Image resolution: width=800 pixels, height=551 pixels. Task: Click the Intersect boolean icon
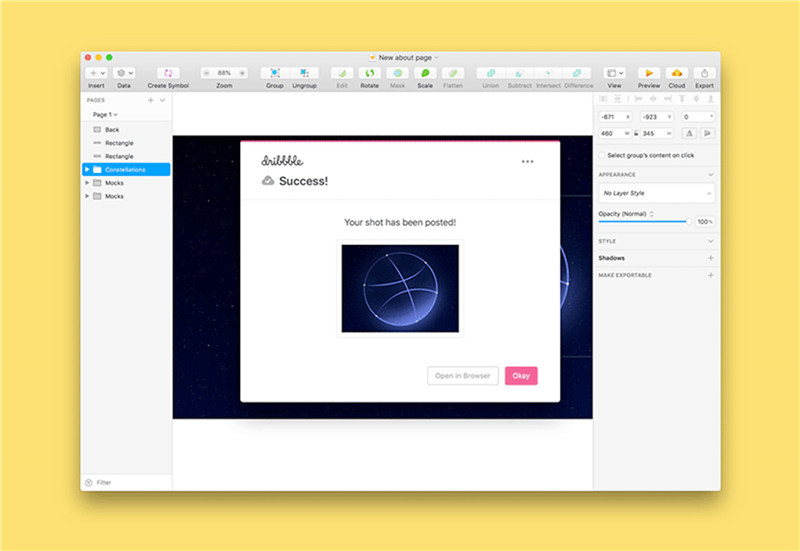point(548,73)
